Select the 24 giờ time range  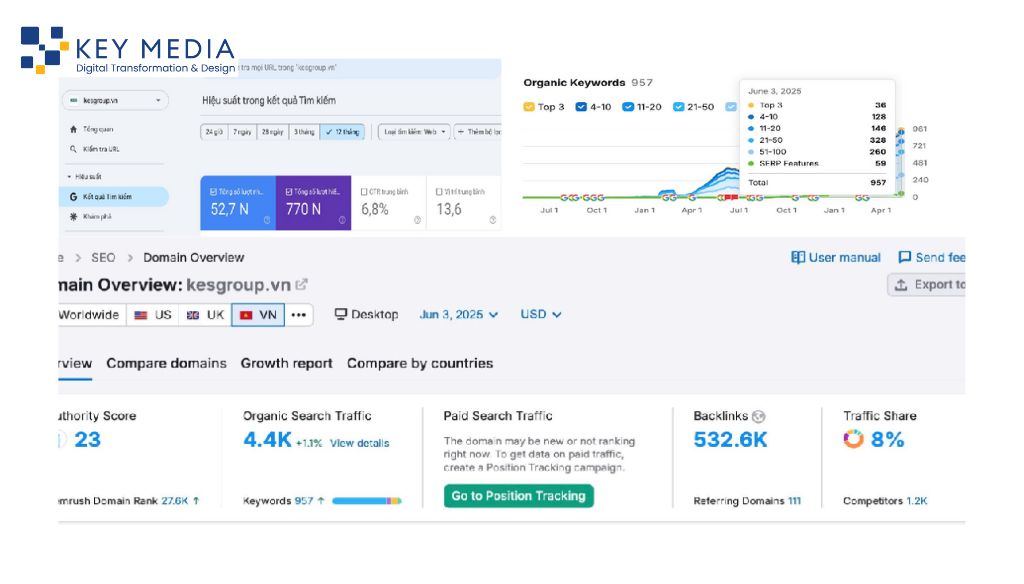[214, 132]
